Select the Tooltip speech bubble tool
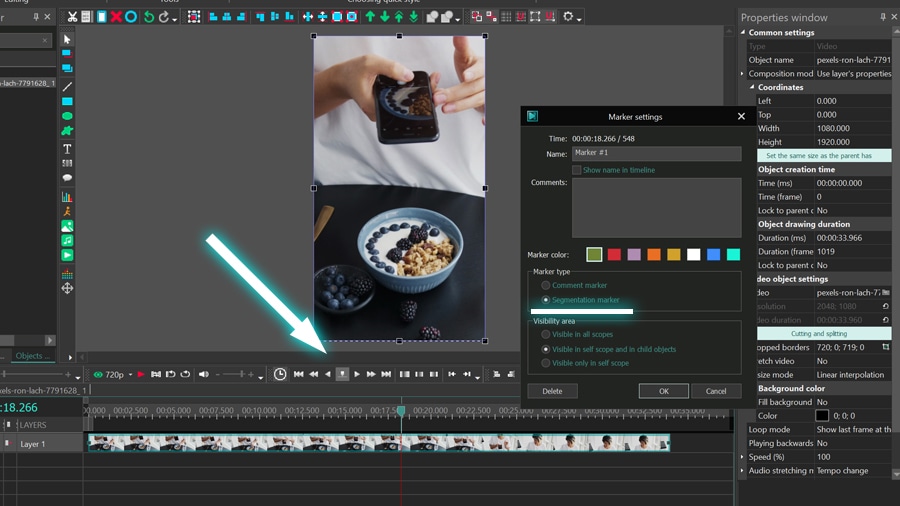900x506 pixels. click(x=67, y=178)
